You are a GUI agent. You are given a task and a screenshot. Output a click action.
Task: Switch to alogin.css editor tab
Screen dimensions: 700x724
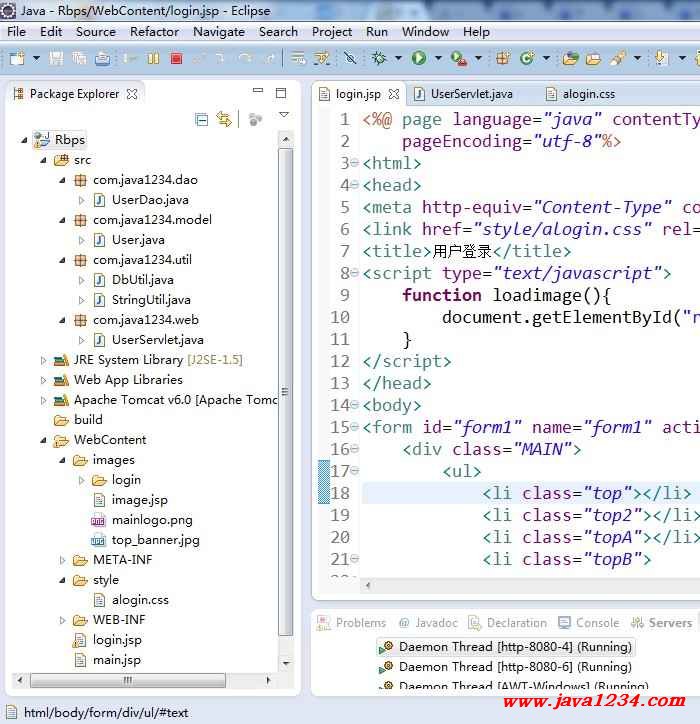(580, 94)
